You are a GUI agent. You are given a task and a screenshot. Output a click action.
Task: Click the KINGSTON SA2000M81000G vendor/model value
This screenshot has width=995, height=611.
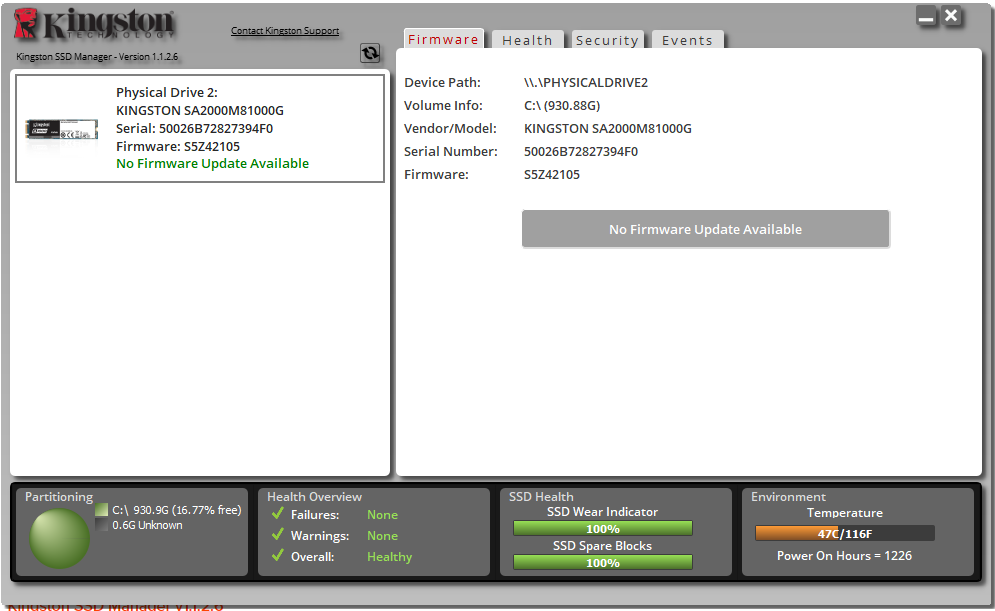pos(608,128)
